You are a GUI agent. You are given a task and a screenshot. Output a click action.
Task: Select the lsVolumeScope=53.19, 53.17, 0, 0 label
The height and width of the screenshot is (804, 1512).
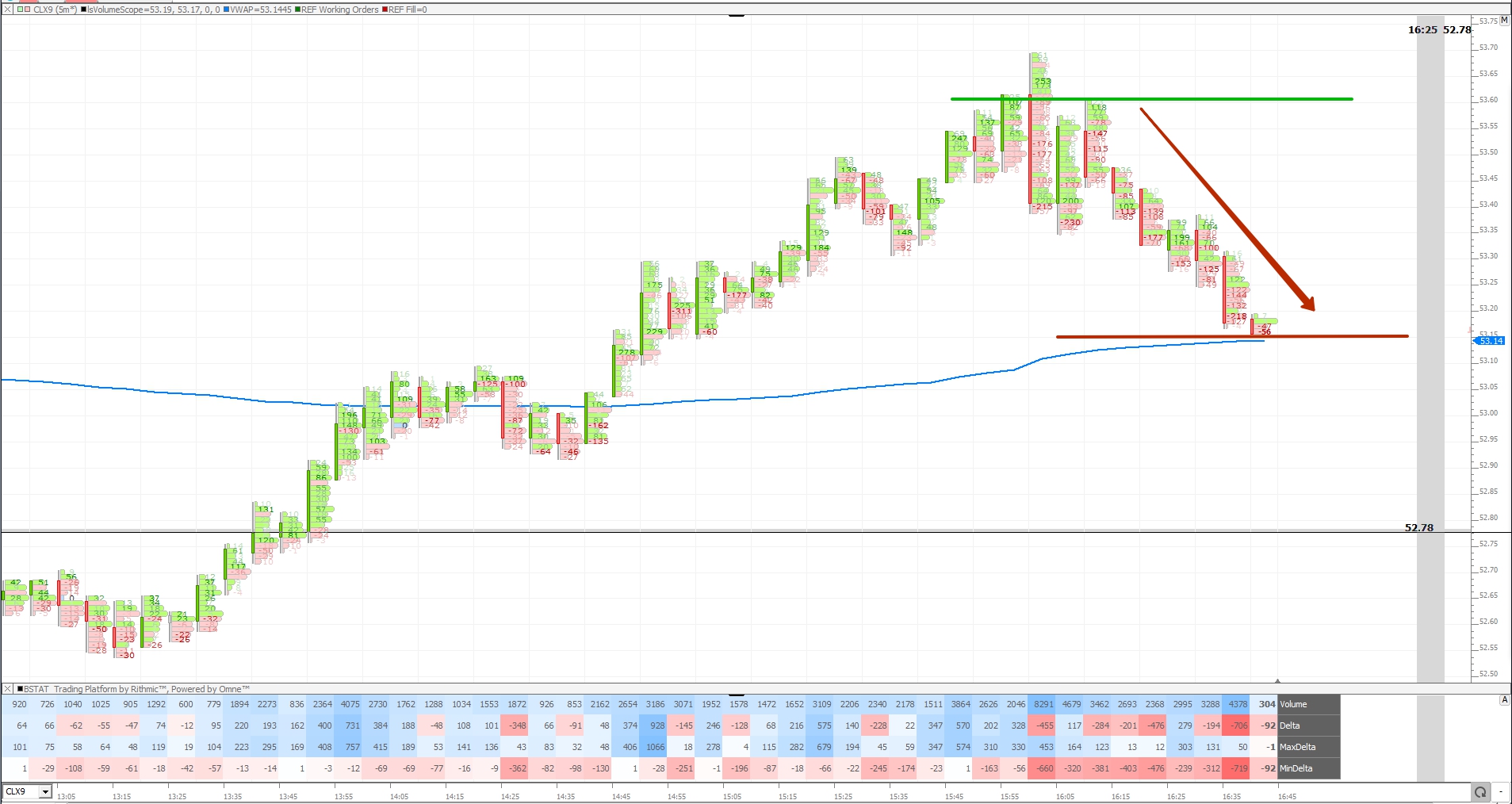click(154, 10)
